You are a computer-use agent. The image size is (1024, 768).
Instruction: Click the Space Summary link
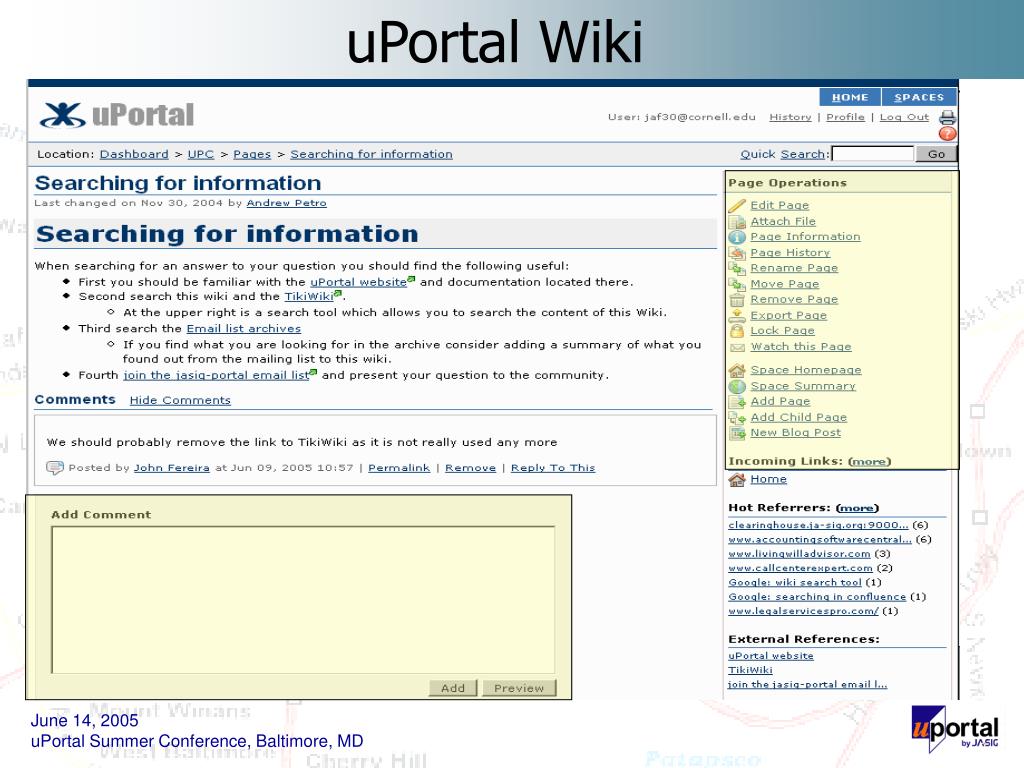(x=803, y=386)
